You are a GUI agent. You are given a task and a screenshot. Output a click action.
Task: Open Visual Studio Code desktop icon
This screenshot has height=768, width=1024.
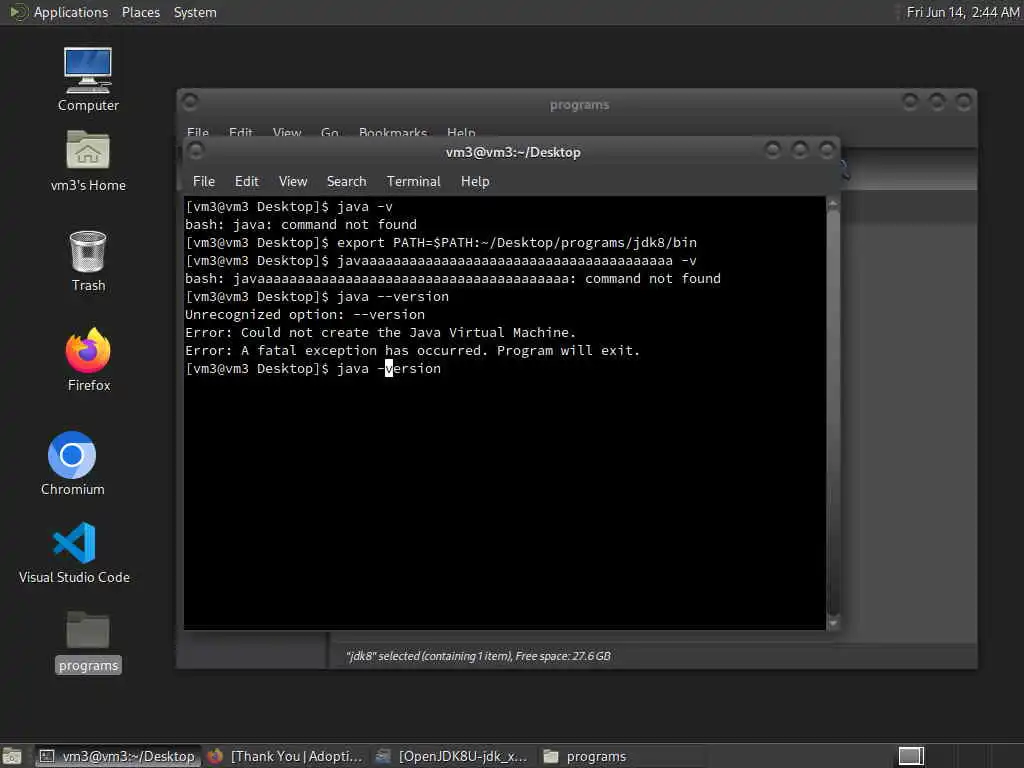point(74,552)
